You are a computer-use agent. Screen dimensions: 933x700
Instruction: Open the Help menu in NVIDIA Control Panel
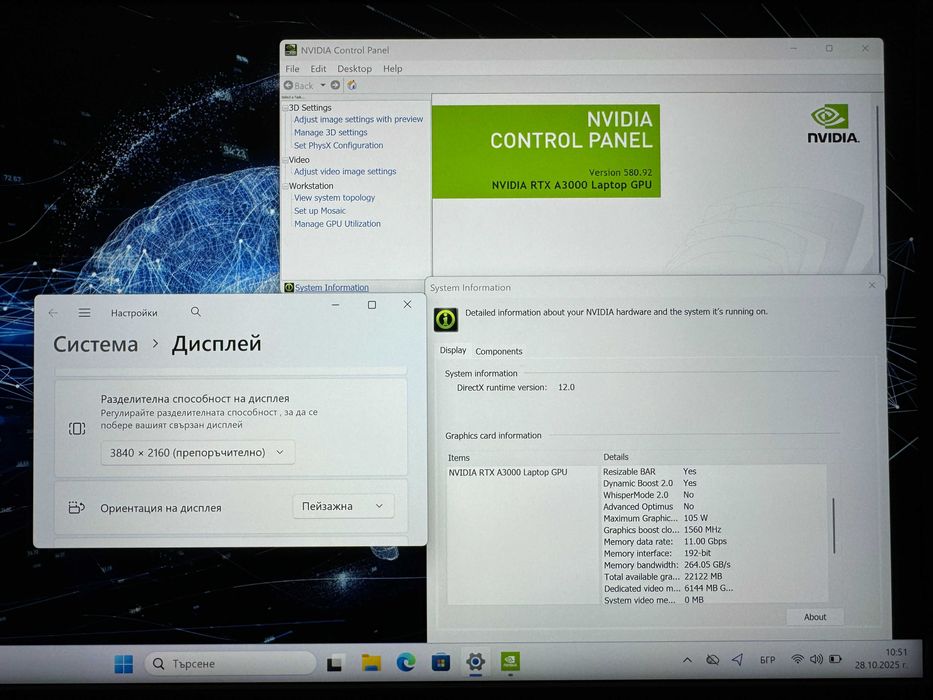point(392,69)
